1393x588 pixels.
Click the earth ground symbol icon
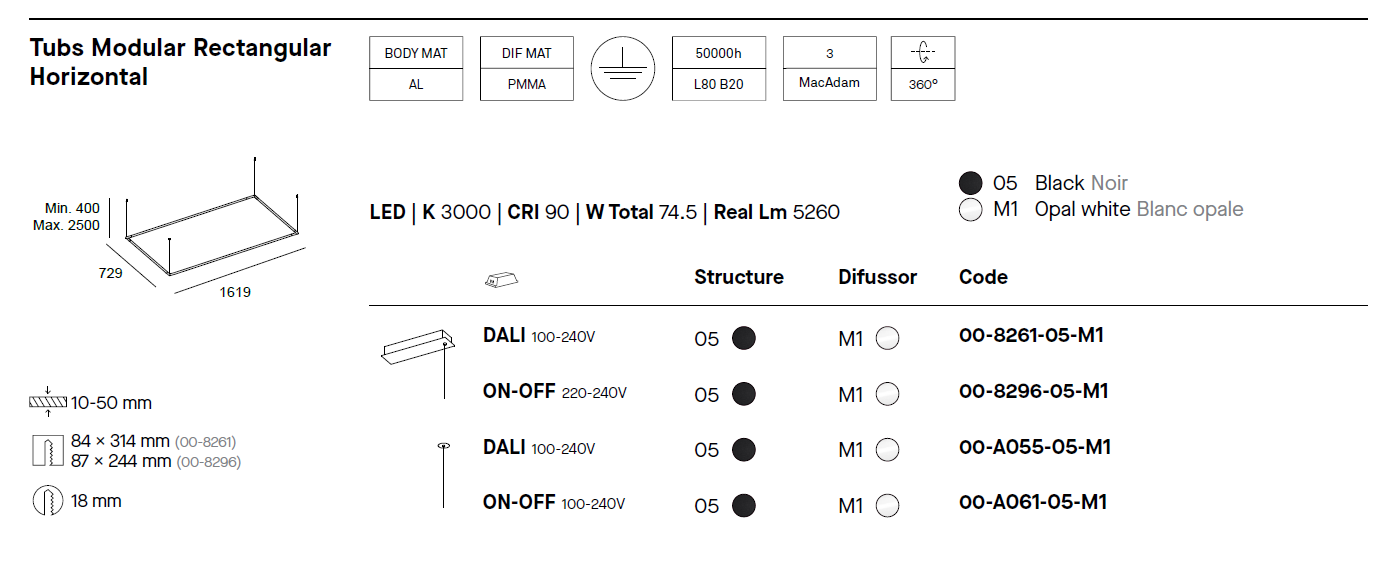622,69
